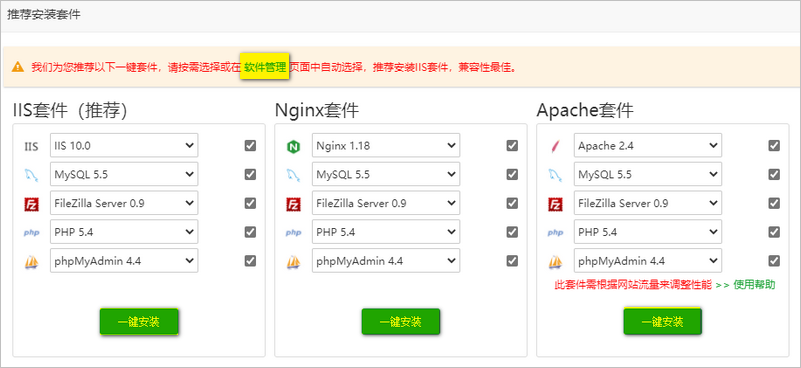
Task: Open the Nginx 1.18 version dropdown
Action: coord(386,146)
